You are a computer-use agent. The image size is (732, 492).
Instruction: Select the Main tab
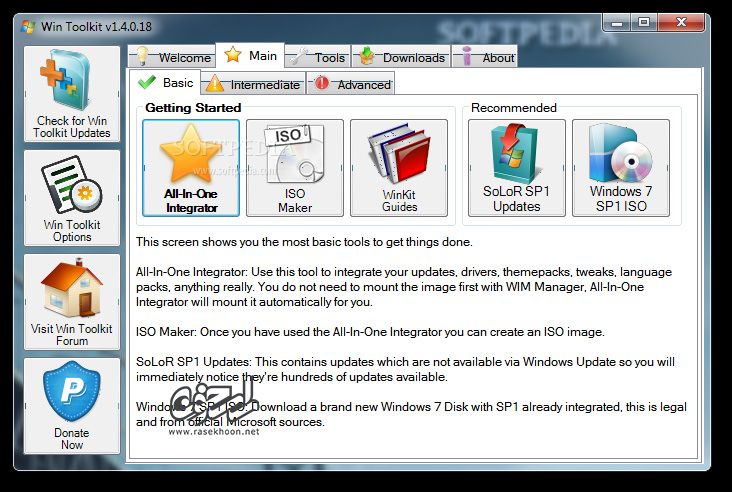coord(250,55)
